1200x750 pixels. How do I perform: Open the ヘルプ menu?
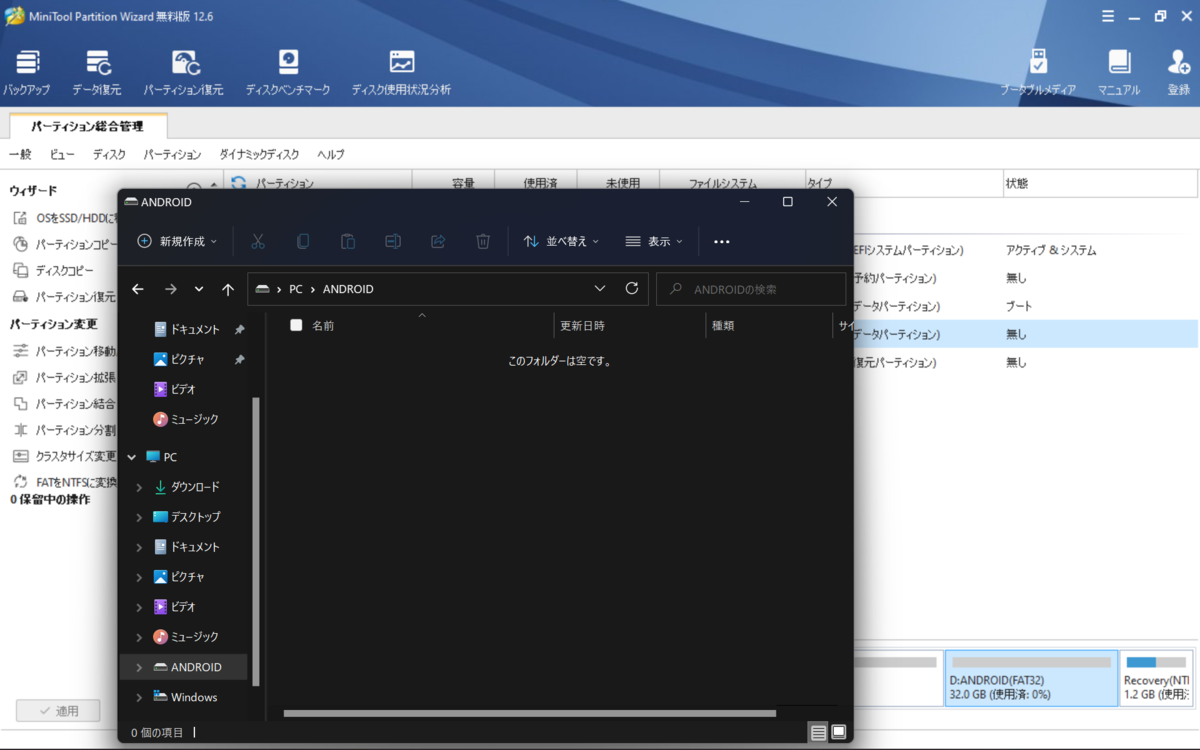click(x=331, y=154)
